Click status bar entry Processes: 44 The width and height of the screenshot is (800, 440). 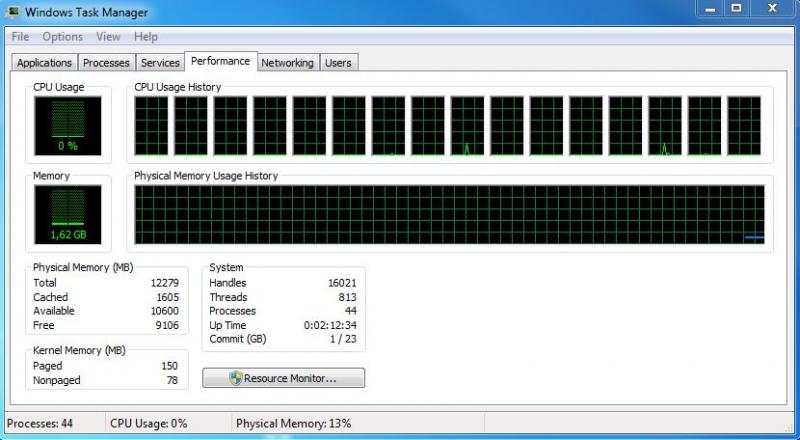40,424
